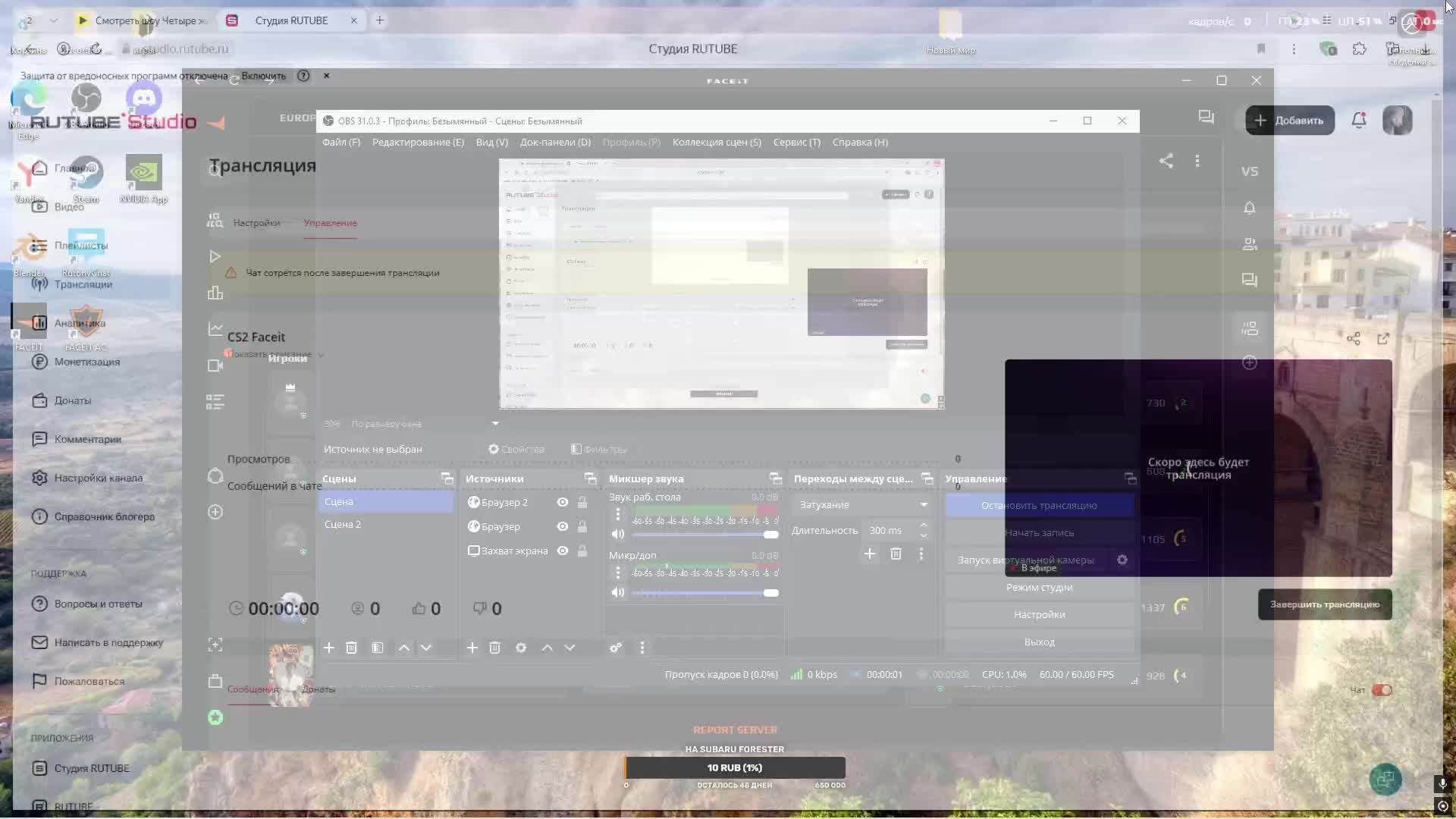Mute Звук раб. стола speaker icon
The image size is (1456, 819).
(x=618, y=535)
